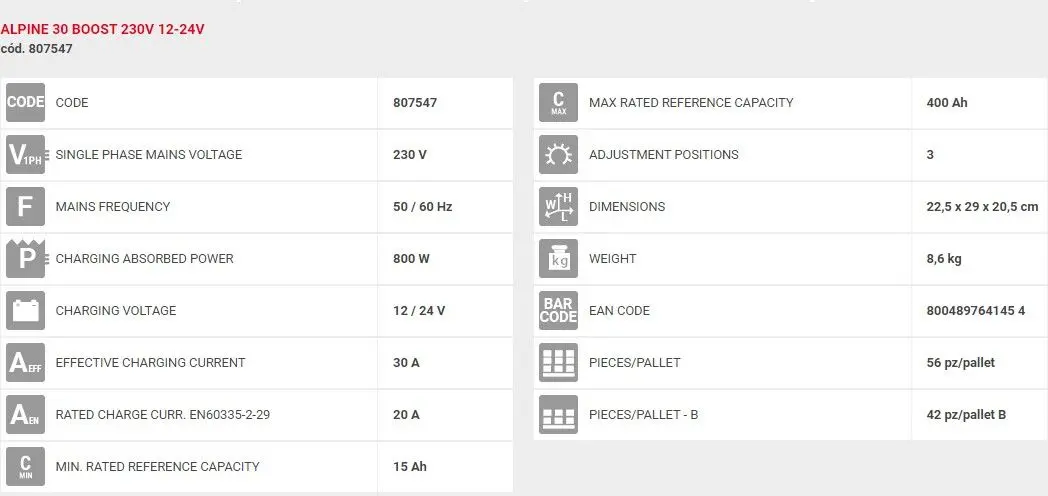This screenshot has height=496, width=1048.
Task: Click the EAN code number 800489764145 4
Action: [x=976, y=311]
